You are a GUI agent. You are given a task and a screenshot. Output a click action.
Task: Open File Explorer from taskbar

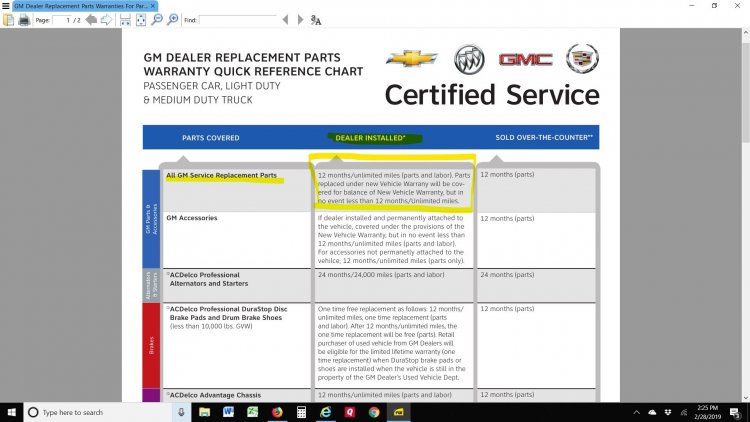(204, 412)
